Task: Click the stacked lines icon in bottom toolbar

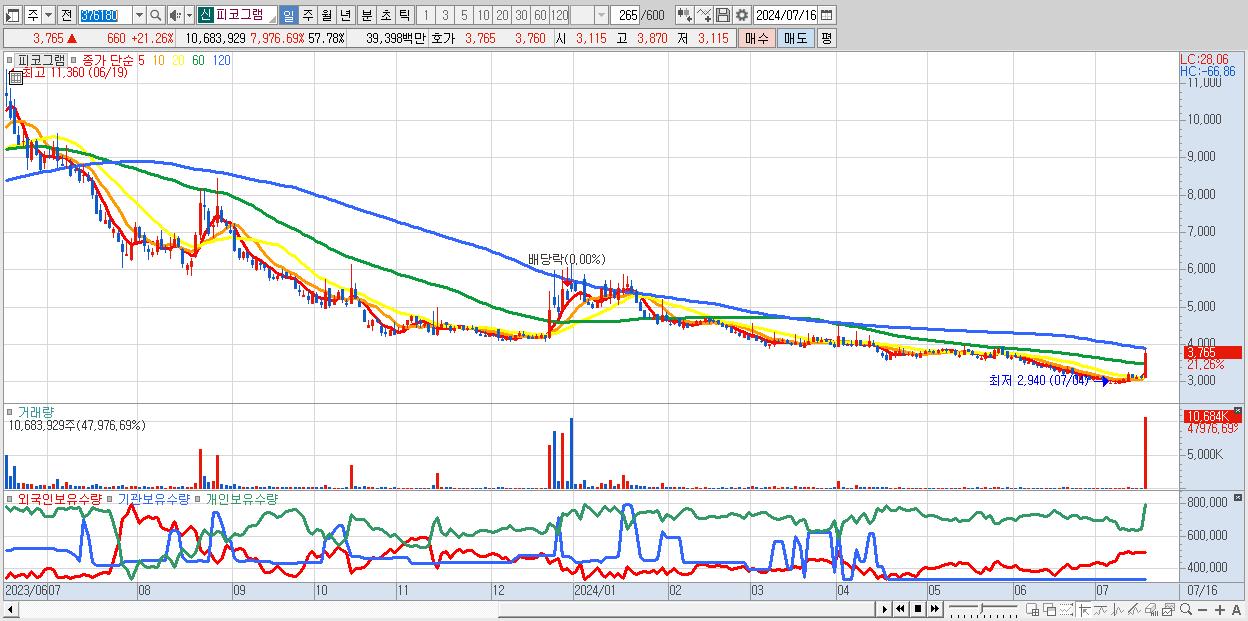Action: 1135,609
